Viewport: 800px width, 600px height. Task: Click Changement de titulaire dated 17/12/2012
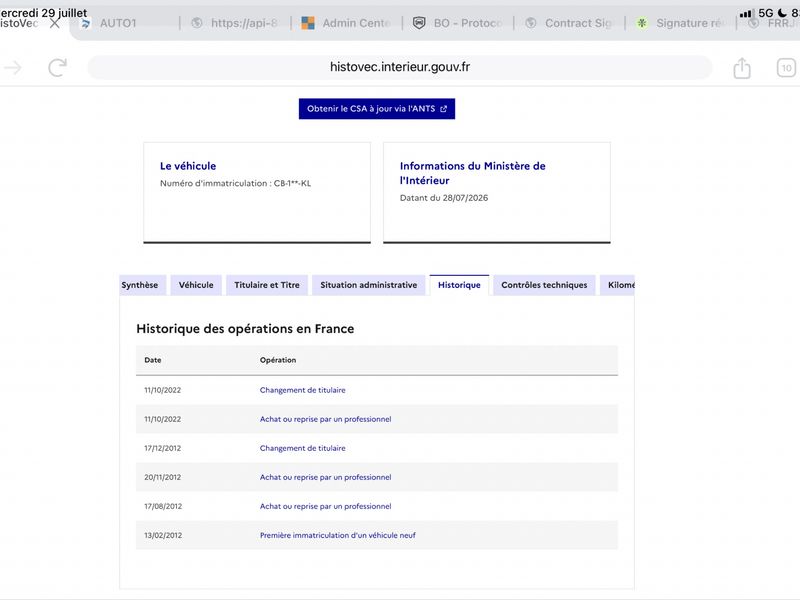point(303,448)
